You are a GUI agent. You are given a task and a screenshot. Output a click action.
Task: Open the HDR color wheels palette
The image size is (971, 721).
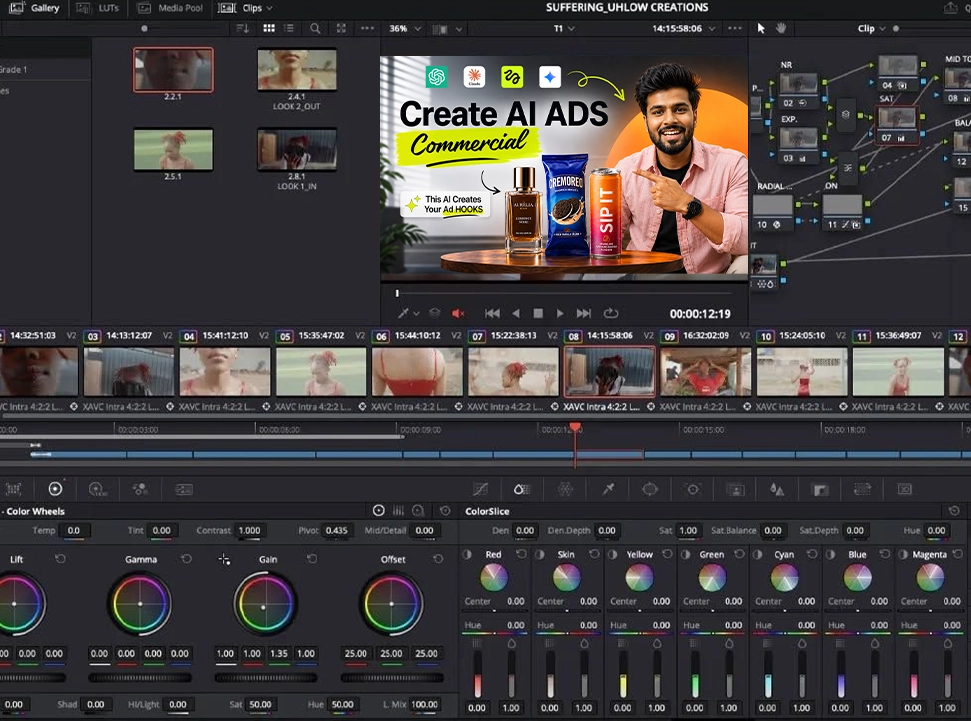tap(97, 489)
